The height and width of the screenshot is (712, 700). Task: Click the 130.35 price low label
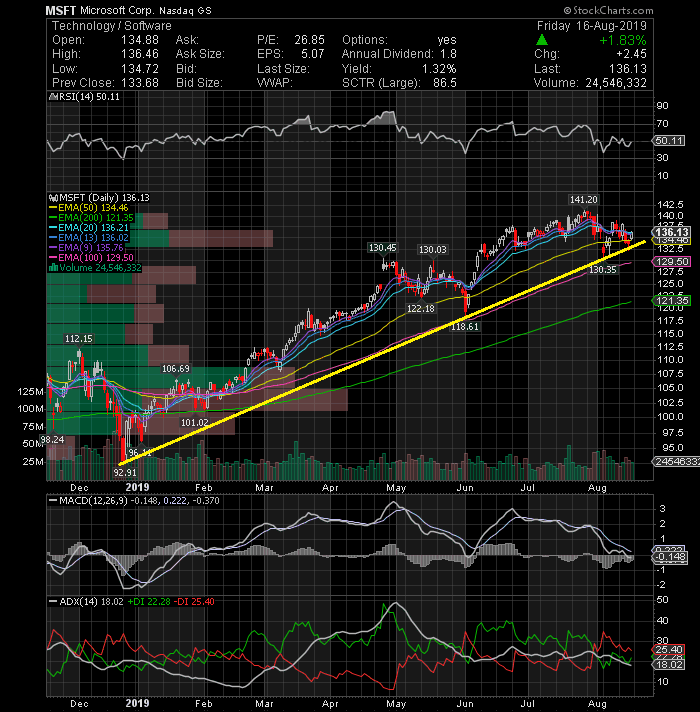coord(603,269)
